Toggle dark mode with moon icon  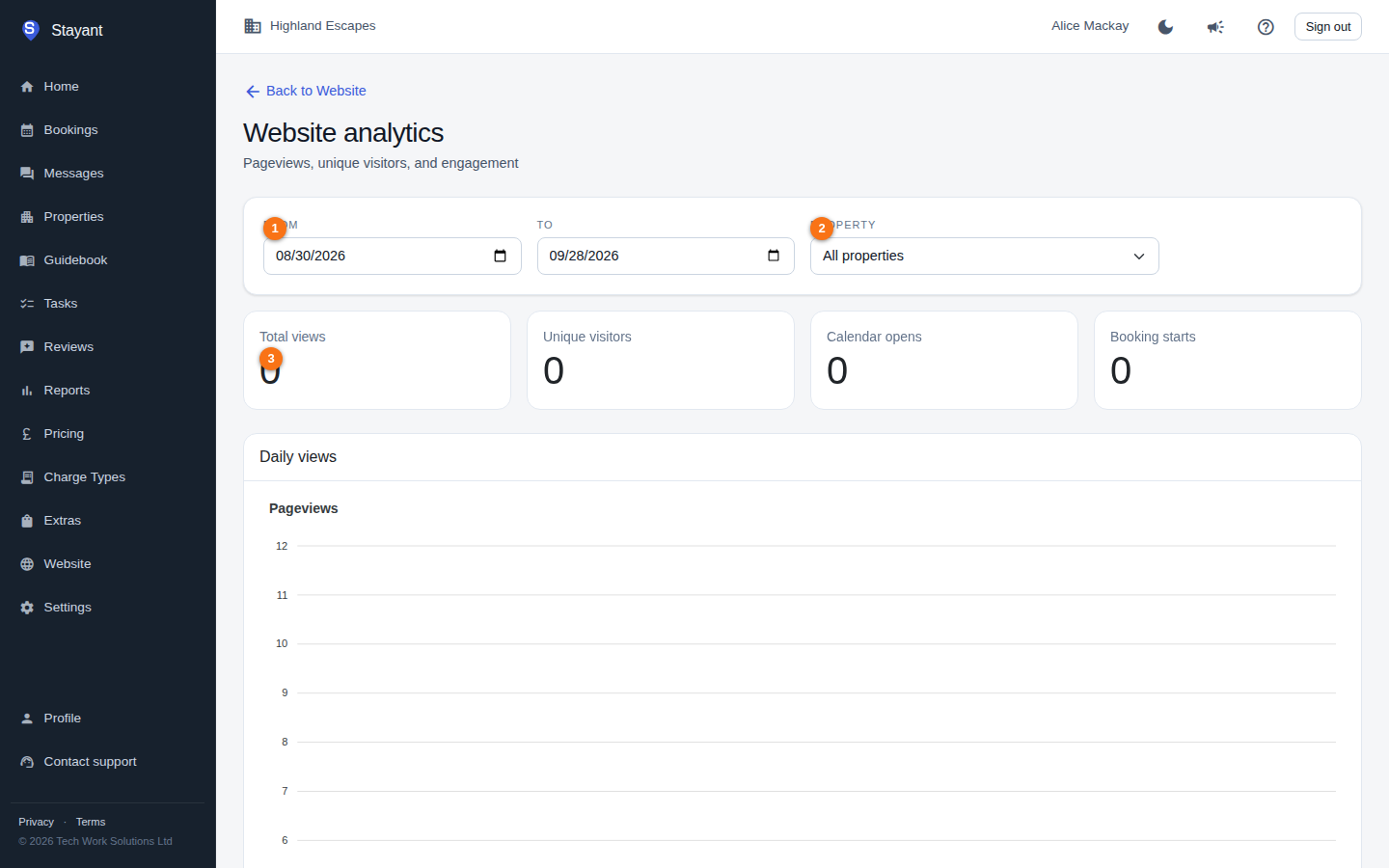[x=1165, y=27]
